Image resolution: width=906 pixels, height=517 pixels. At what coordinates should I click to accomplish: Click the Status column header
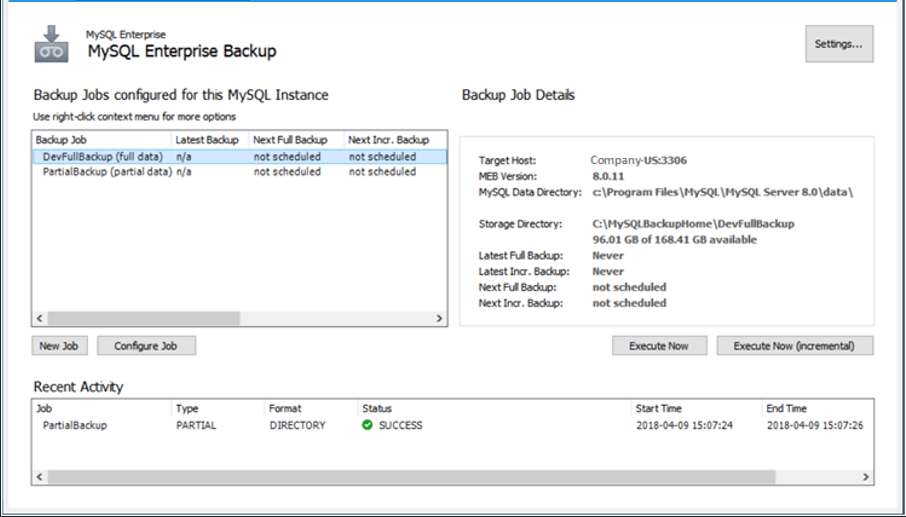tap(495, 408)
